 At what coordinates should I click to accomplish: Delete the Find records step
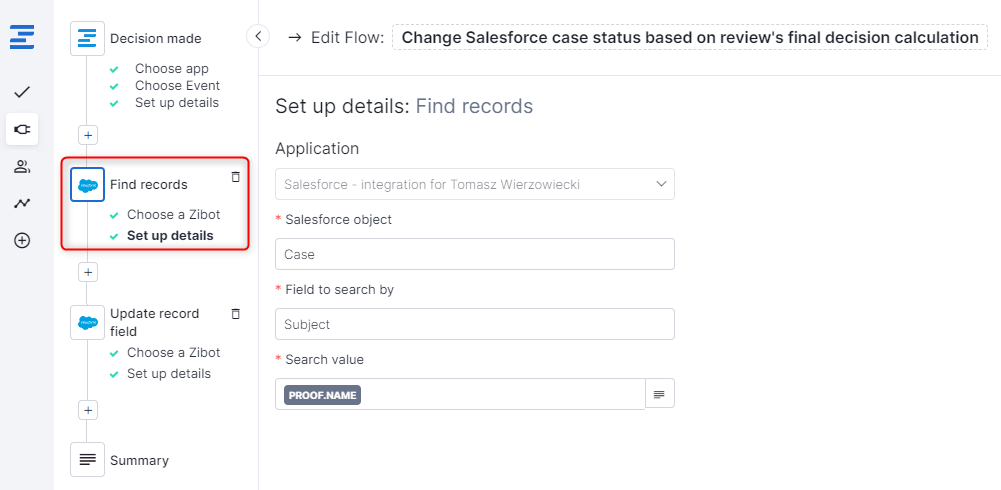click(236, 177)
